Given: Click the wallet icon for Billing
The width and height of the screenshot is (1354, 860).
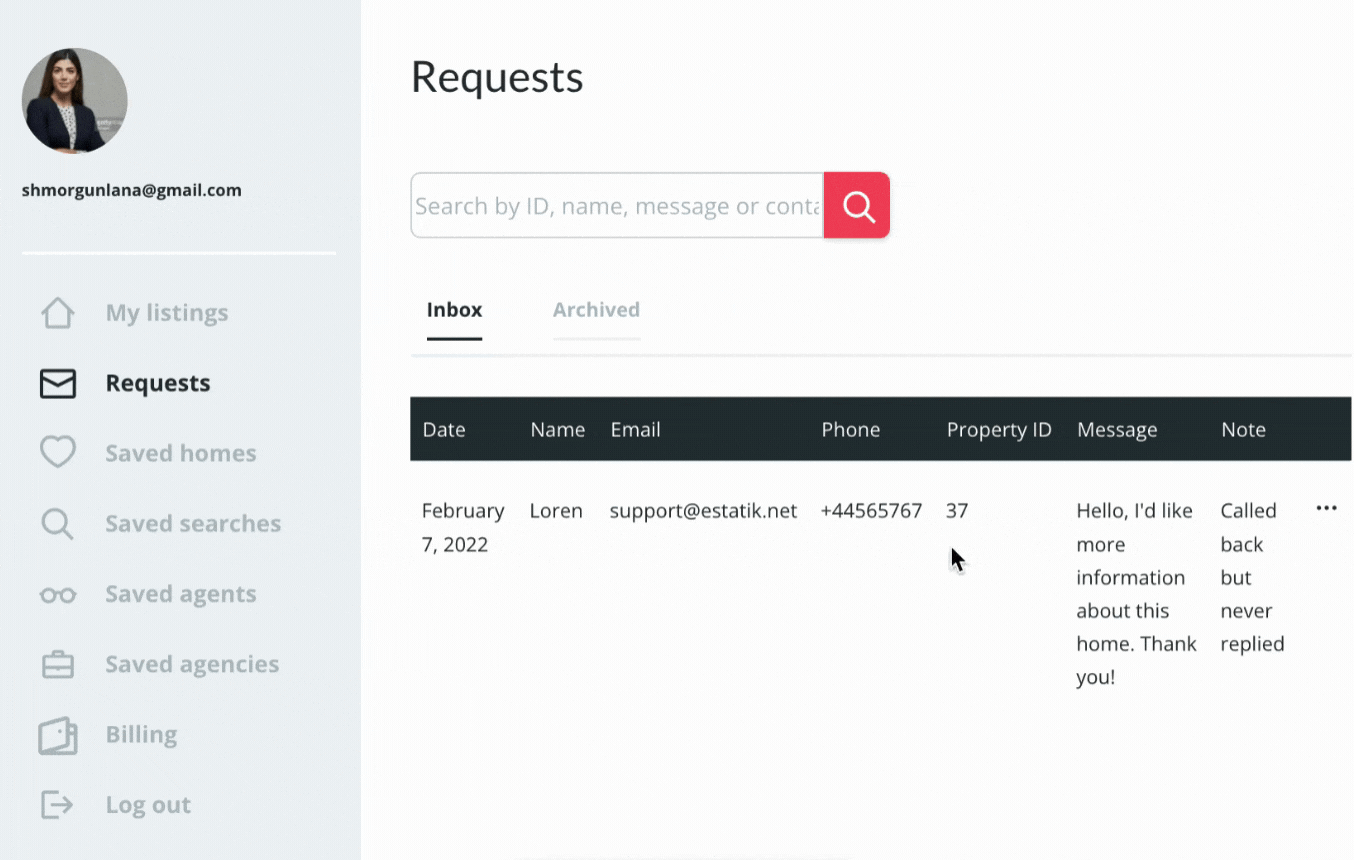Looking at the screenshot, I should pos(58,735).
